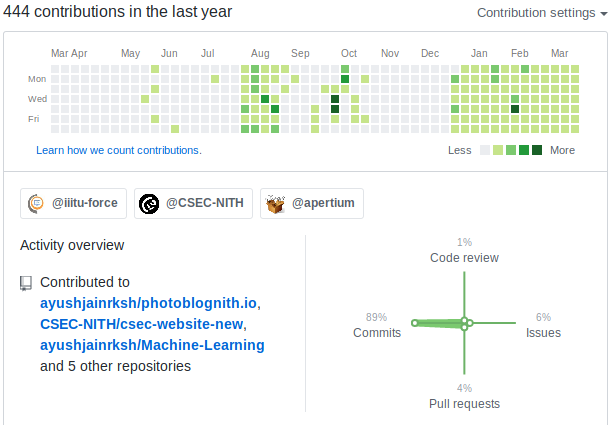Image resolution: width=611 pixels, height=425 pixels.
Task: Click the lightest gray legend swatch
Action: pos(485,150)
